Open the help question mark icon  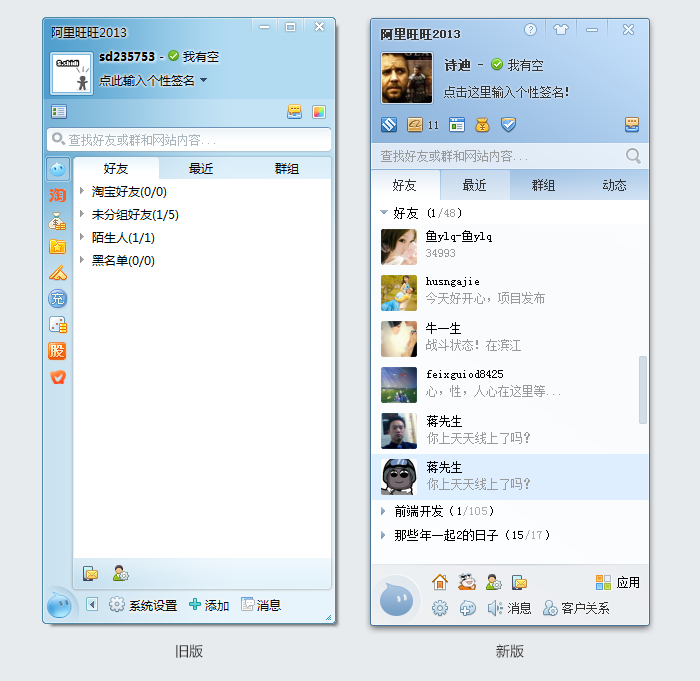(530, 30)
